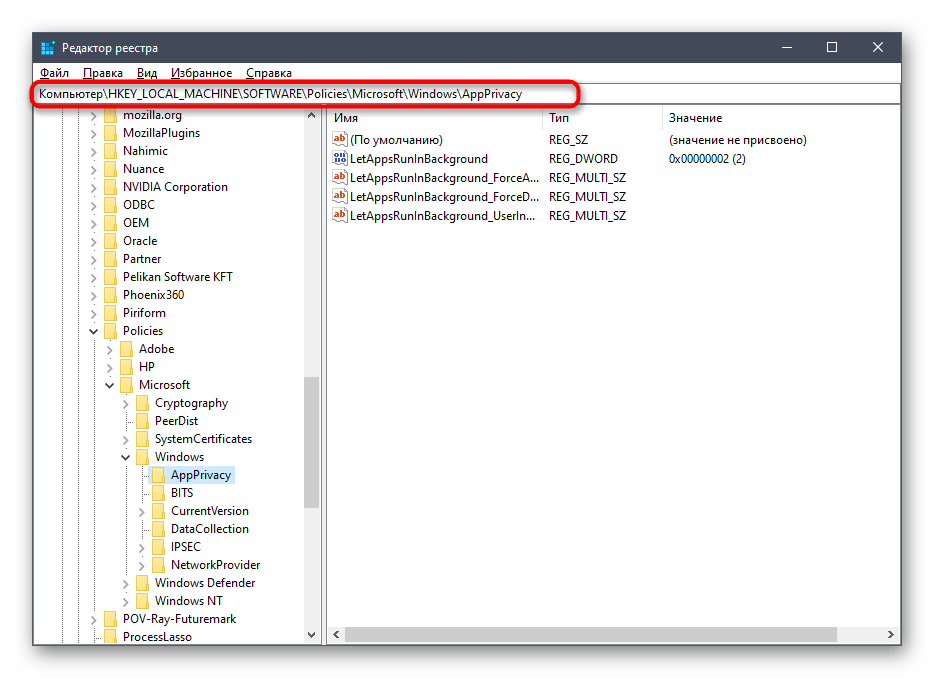Viewport: 934px width, 678px height.
Task: Select the CurrentVersion key in tree
Action: [x=209, y=511]
